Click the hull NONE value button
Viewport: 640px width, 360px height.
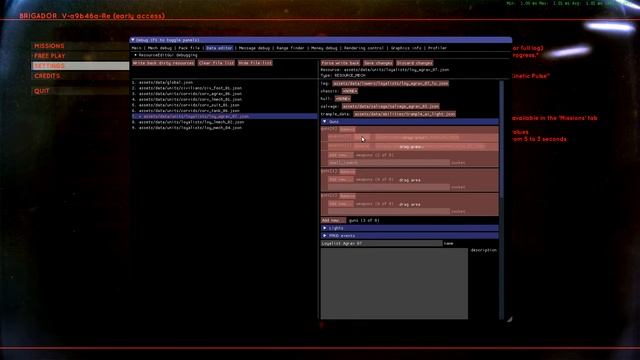coord(342,99)
